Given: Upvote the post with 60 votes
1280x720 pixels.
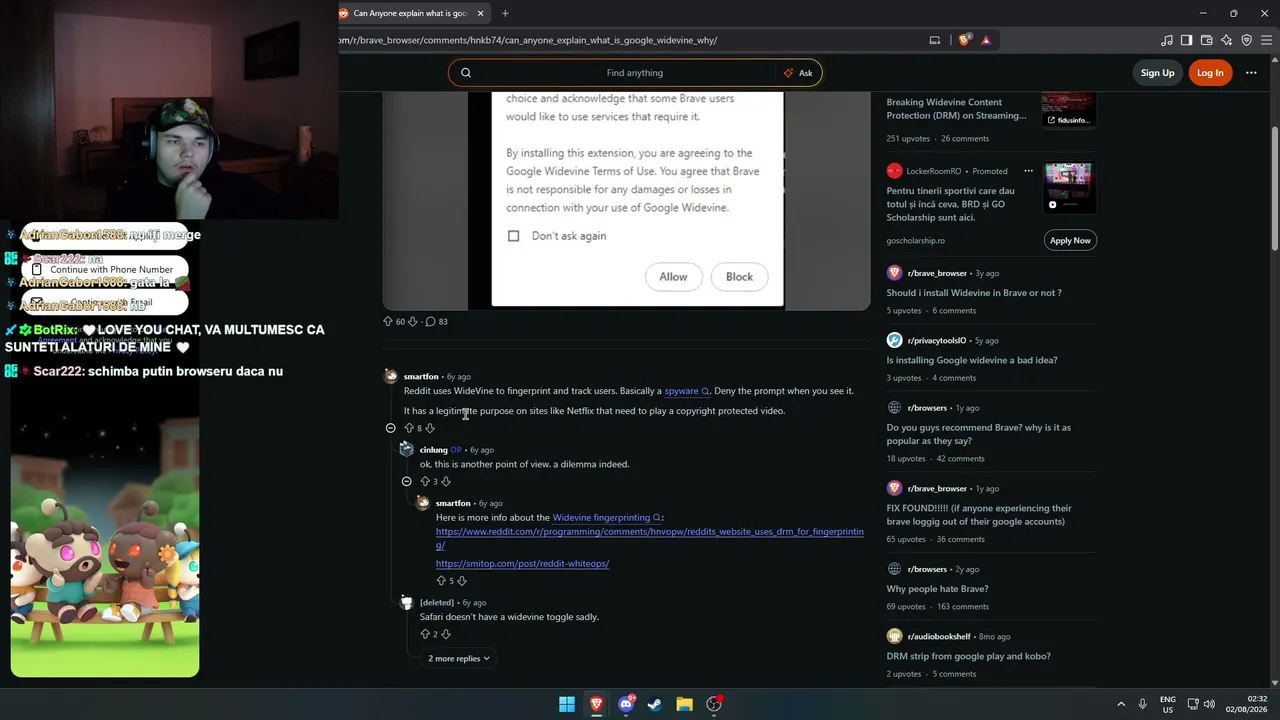Looking at the screenshot, I should 388,321.
